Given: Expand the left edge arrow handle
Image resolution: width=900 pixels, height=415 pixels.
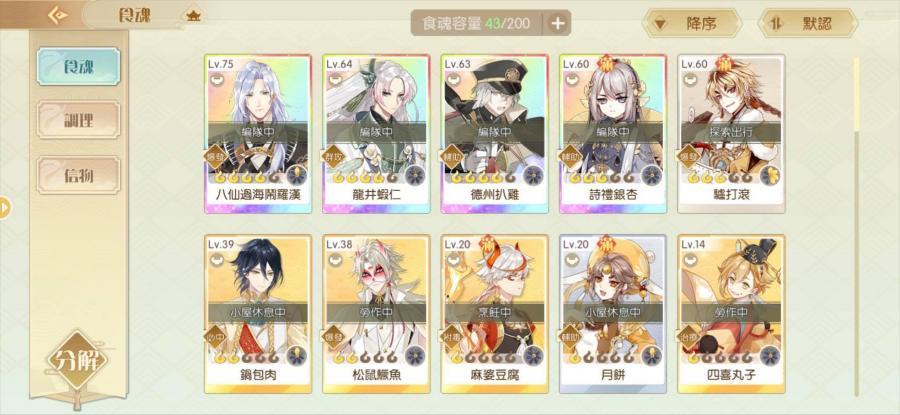Looking at the screenshot, I should pyautogui.click(x=5, y=207).
